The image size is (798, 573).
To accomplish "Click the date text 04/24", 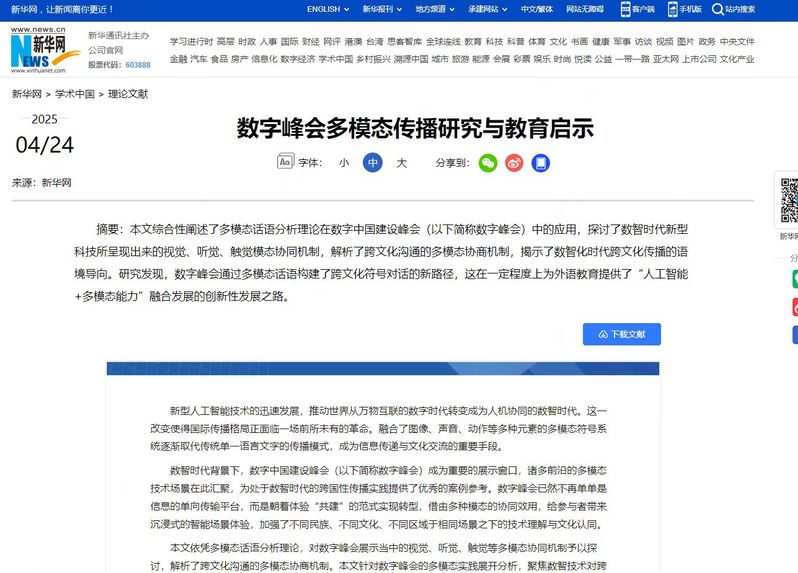I will click(45, 145).
